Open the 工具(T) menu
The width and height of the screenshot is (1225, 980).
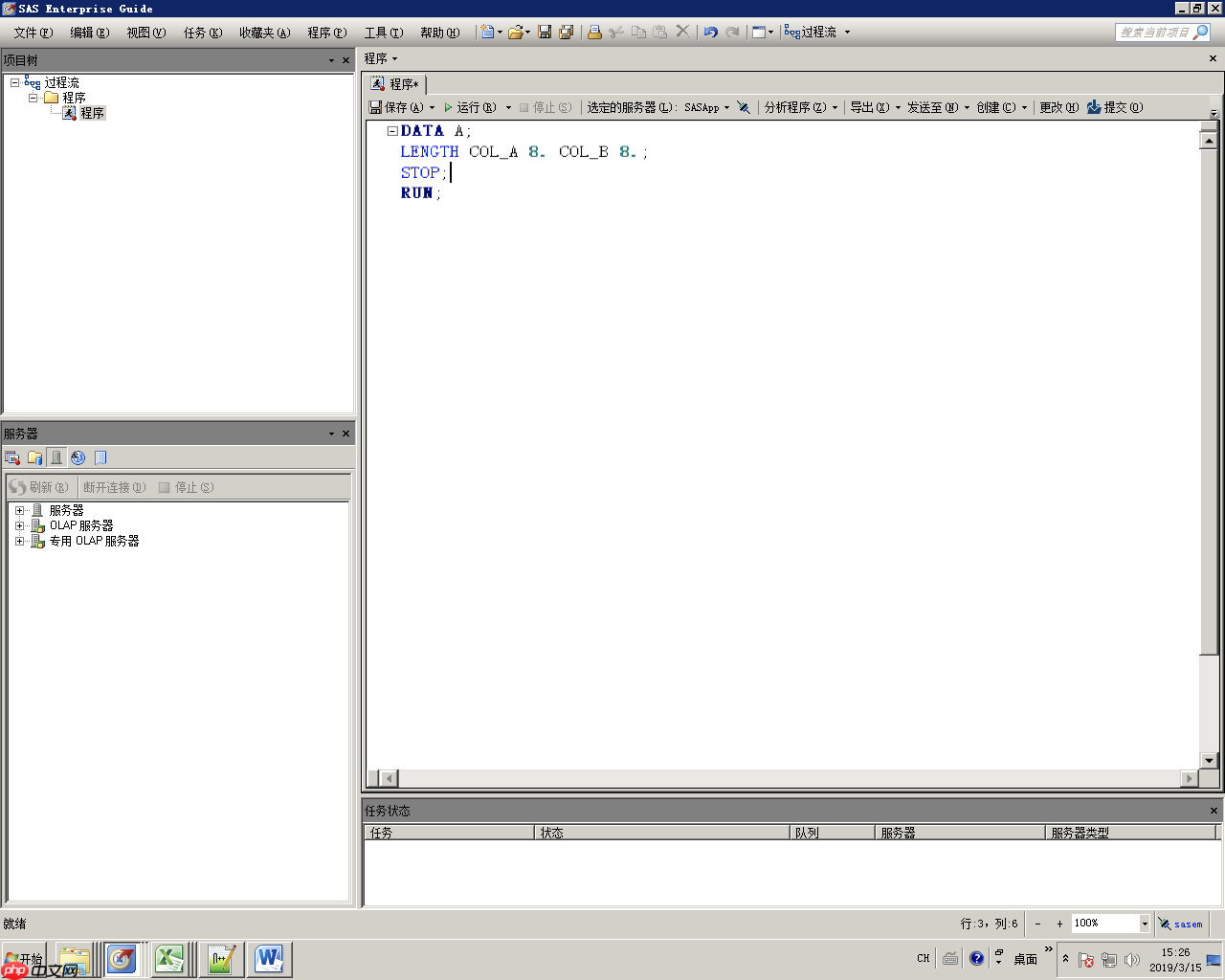[x=383, y=33]
